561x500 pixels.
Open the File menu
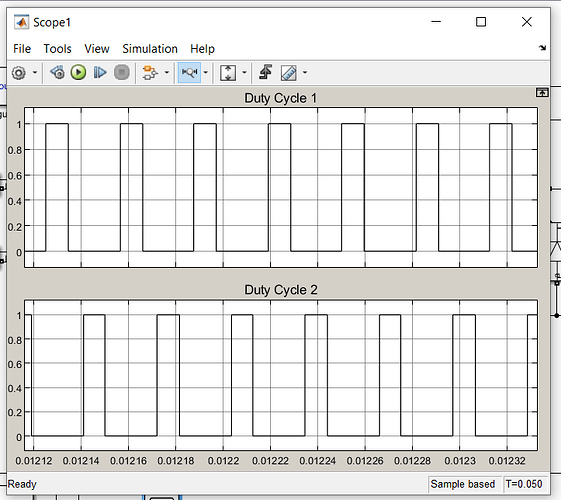pyautogui.click(x=22, y=49)
